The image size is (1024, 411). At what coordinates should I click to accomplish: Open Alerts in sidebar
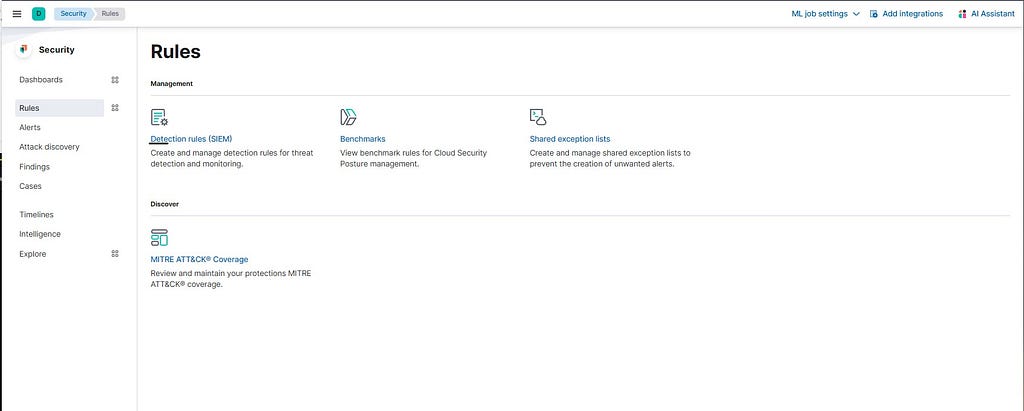pyautogui.click(x=30, y=127)
